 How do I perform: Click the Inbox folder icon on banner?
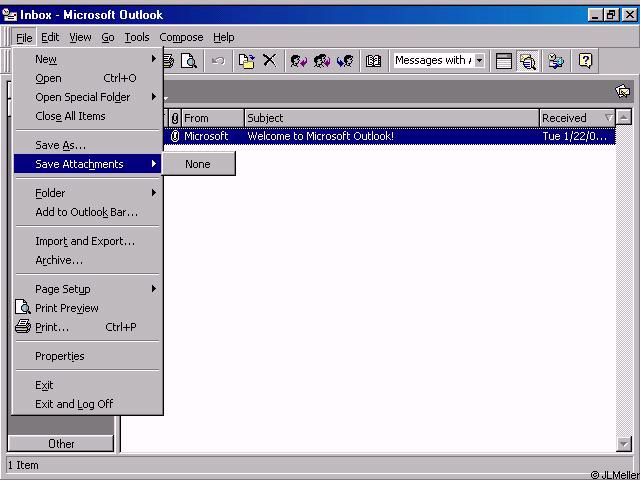pos(622,91)
